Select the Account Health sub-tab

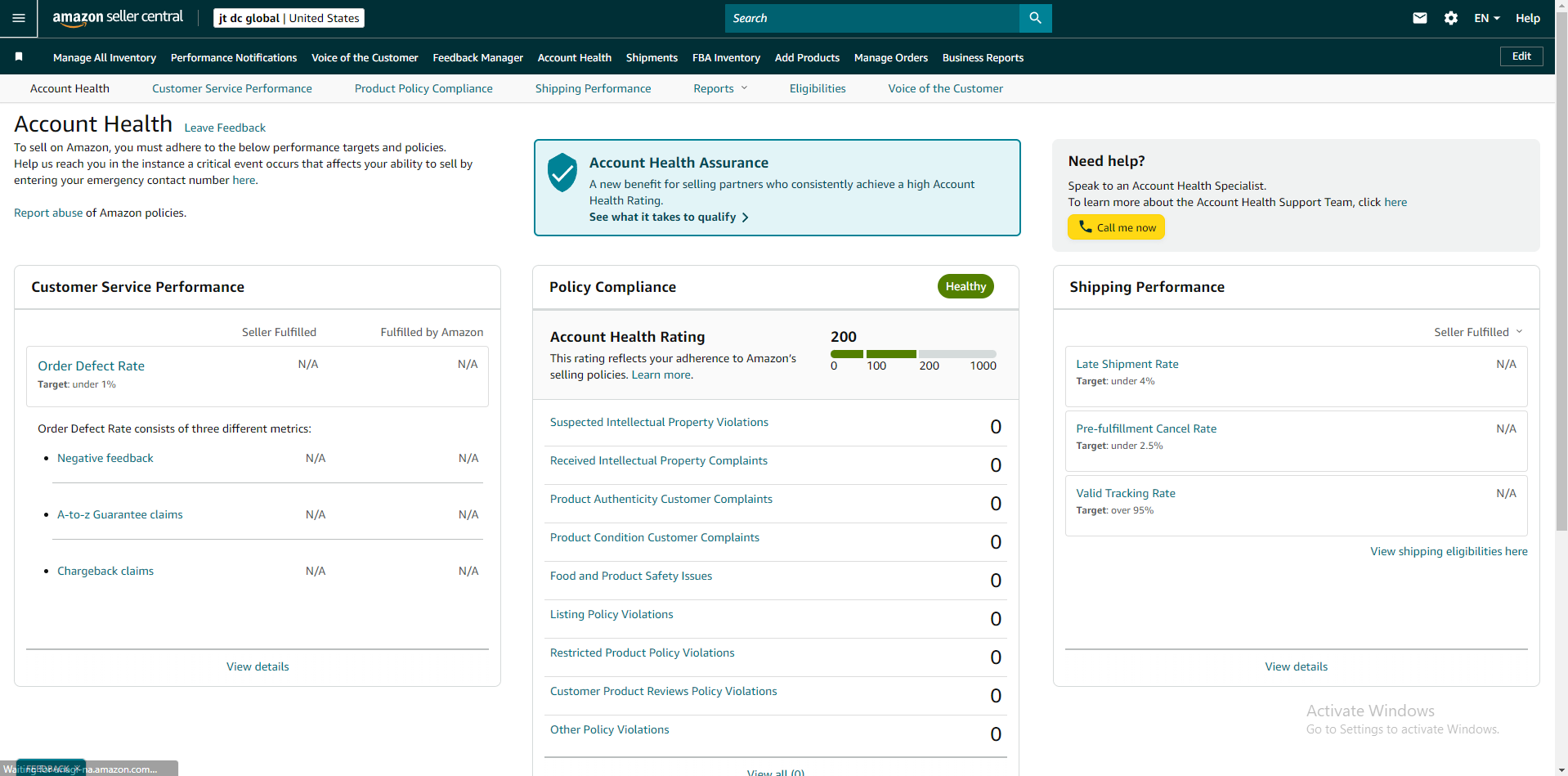[69, 88]
